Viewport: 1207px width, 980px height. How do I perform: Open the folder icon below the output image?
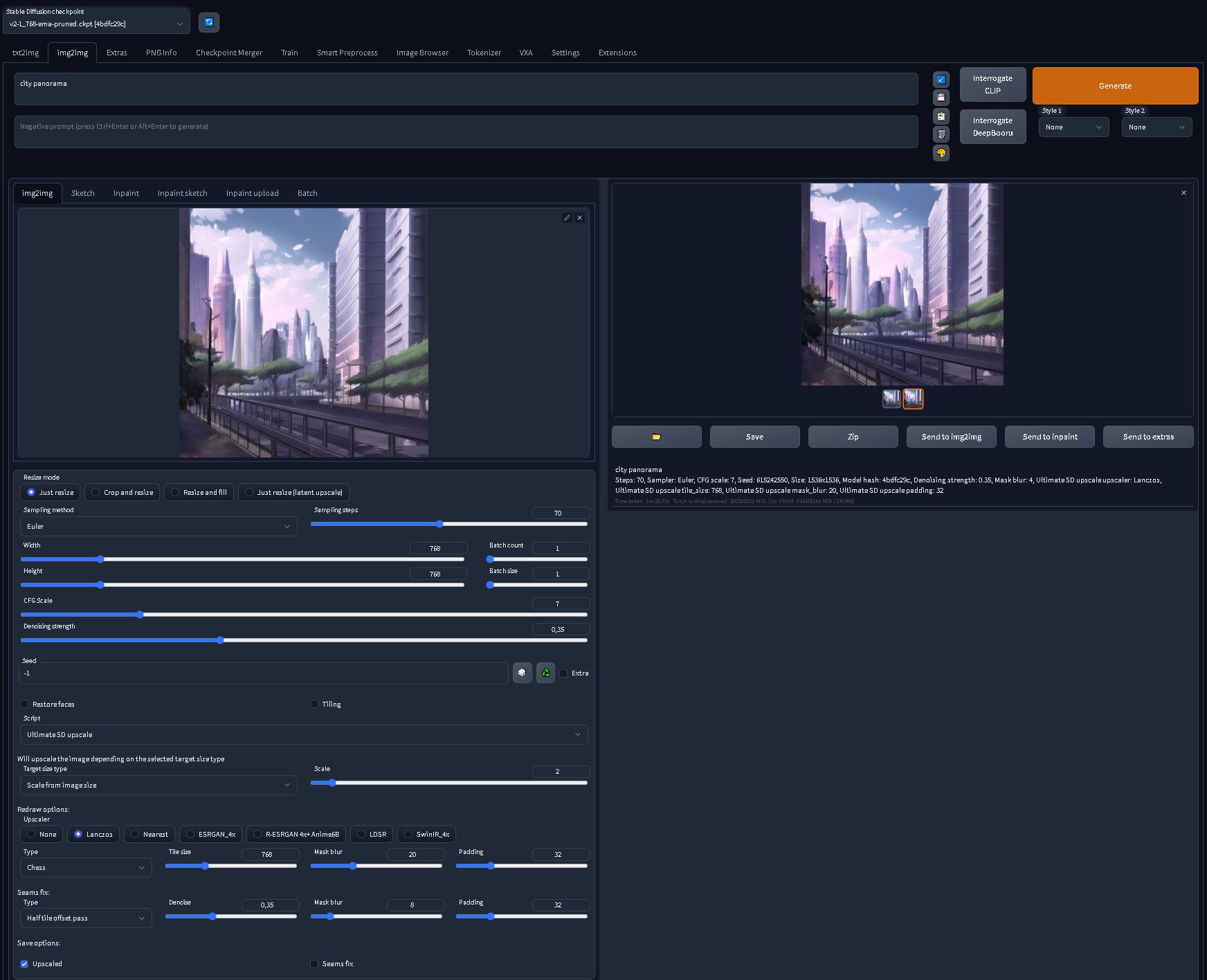tap(656, 436)
